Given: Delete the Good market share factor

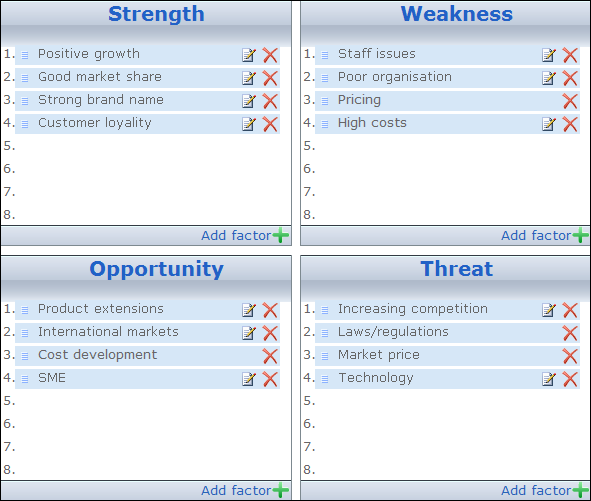Looking at the screenshot, I should pyautogui.click(x=270, y=78).
